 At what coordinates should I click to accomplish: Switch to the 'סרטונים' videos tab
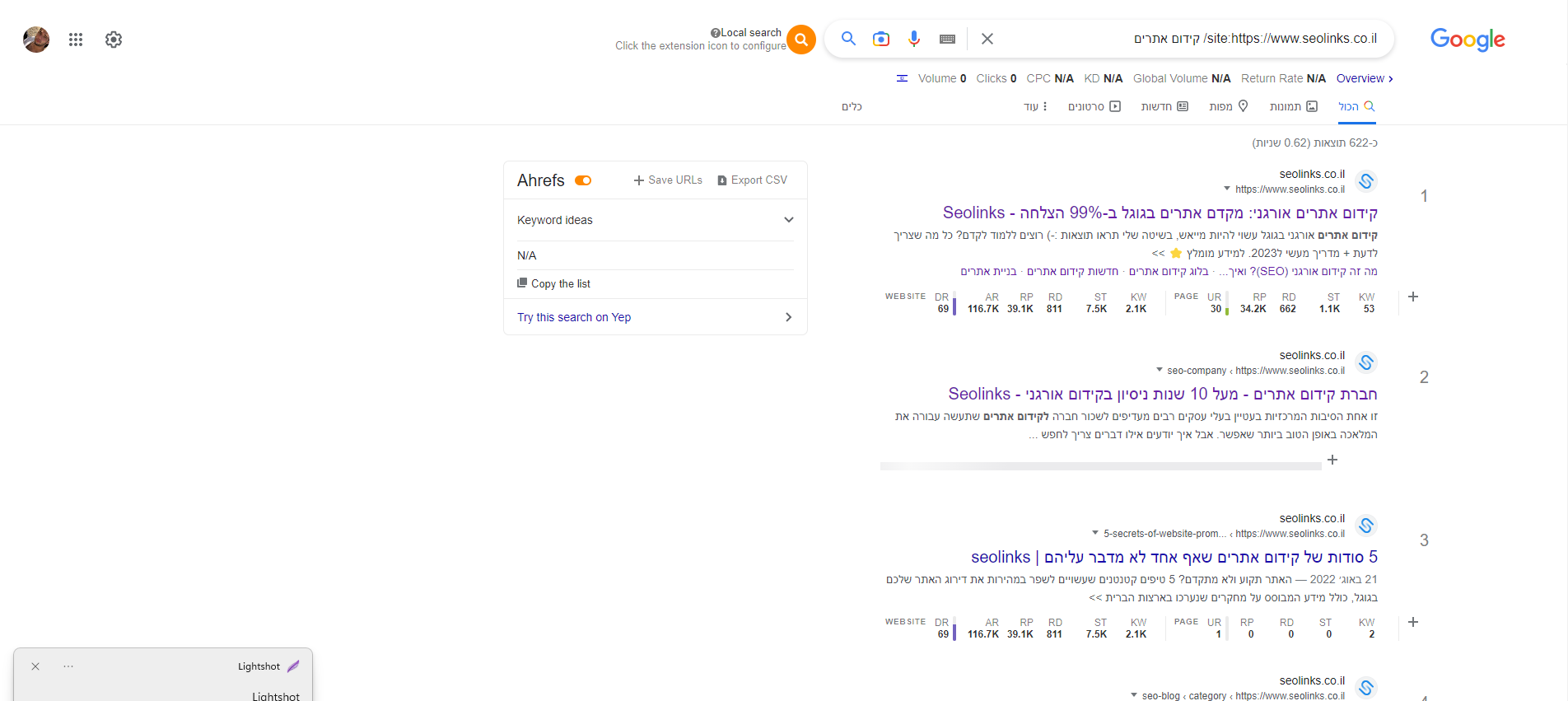(1094, 106)
